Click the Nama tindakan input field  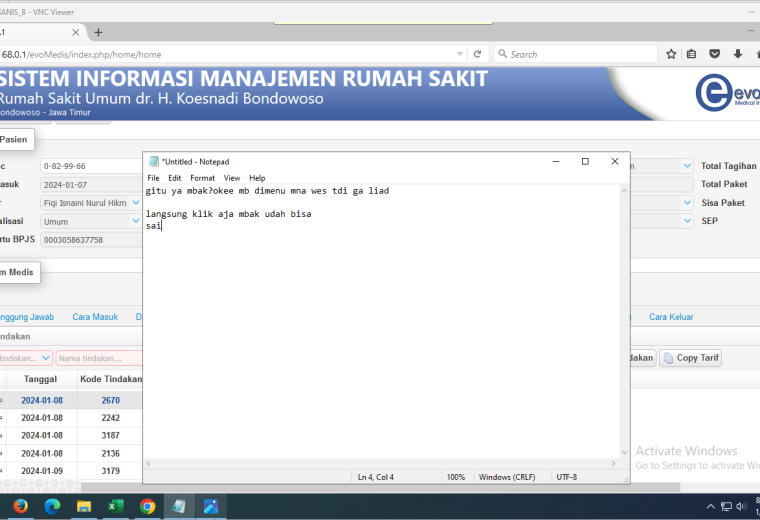tap(99, 358)
